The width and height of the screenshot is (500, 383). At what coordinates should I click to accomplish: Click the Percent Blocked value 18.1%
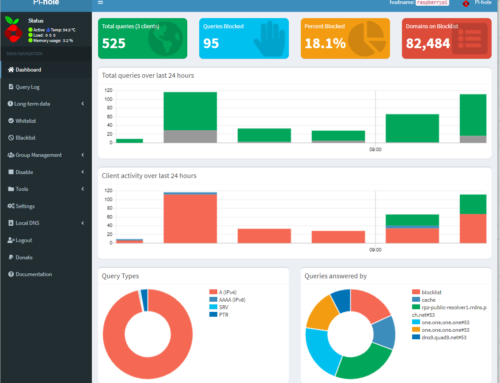point(325,43)
